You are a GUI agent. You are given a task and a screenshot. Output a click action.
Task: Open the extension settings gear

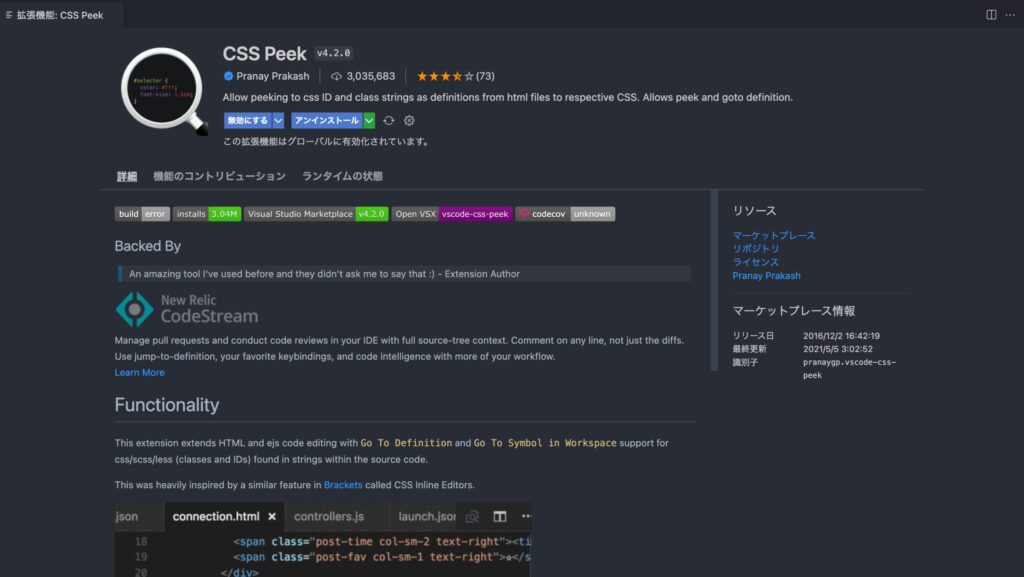(409, 120)
